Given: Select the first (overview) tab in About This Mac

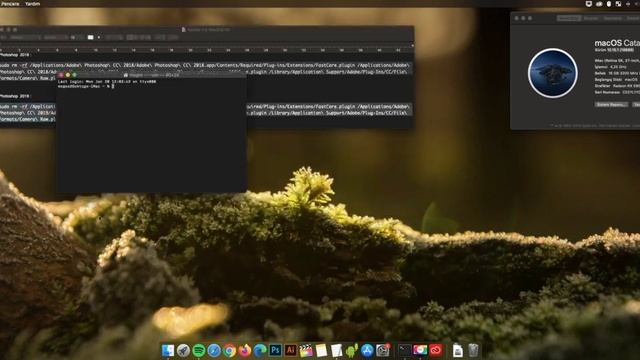Looking at the screenshot, I should coord(569,18).
